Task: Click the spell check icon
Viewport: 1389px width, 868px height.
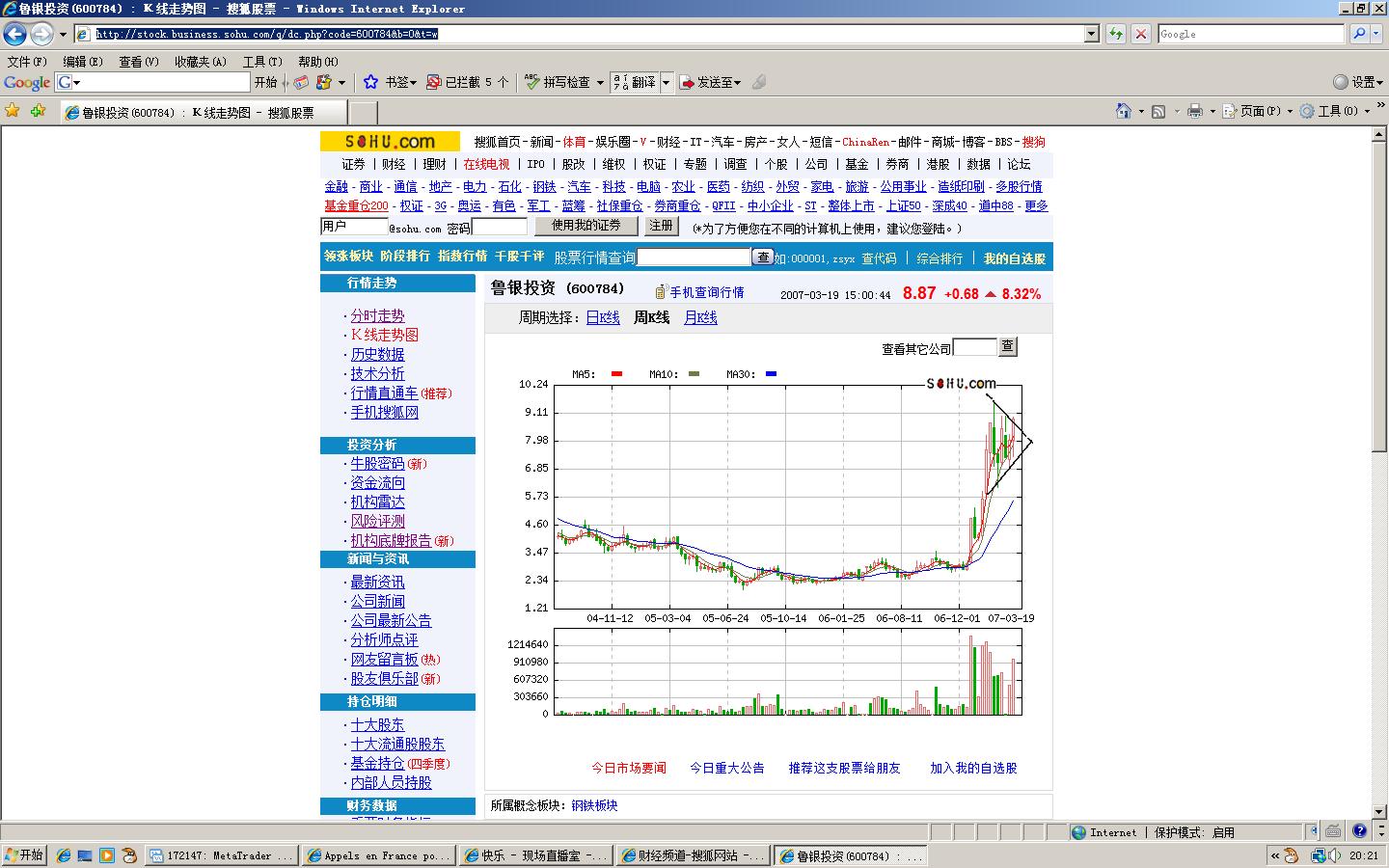Action: pos(531,82)
